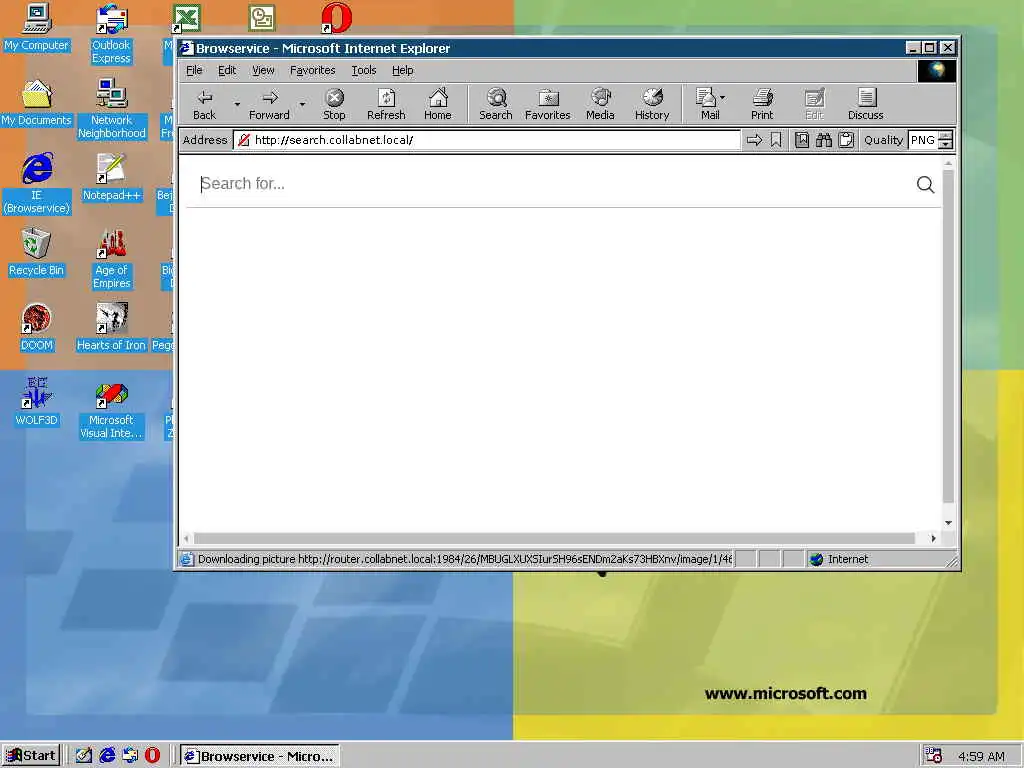This screenshot has width=1024, height=768.
Task: Increase Quality with the up spinner arrow
Action: (945, 135)
